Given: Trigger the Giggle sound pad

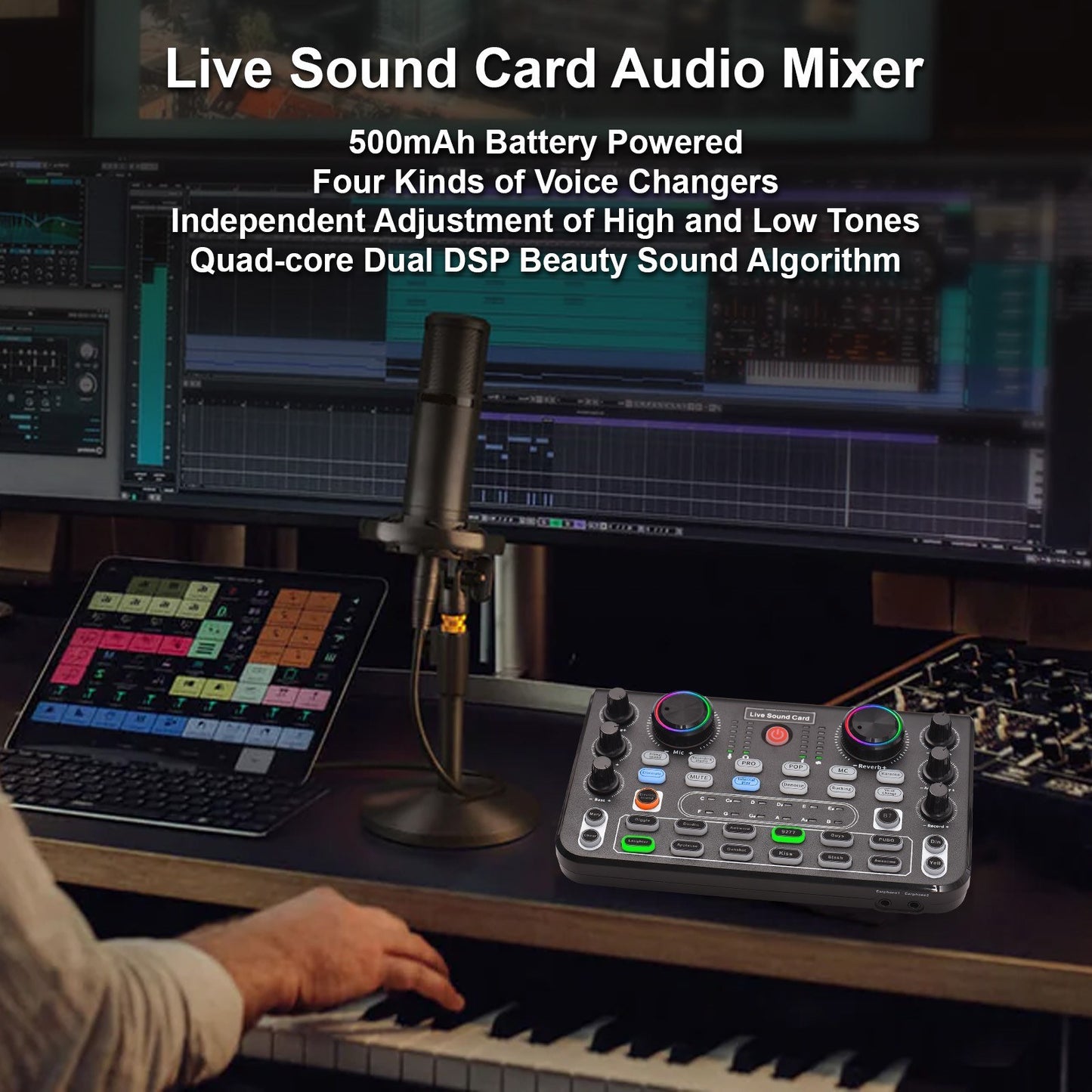Looking at the screenshot, I should (x=642, y=822).
